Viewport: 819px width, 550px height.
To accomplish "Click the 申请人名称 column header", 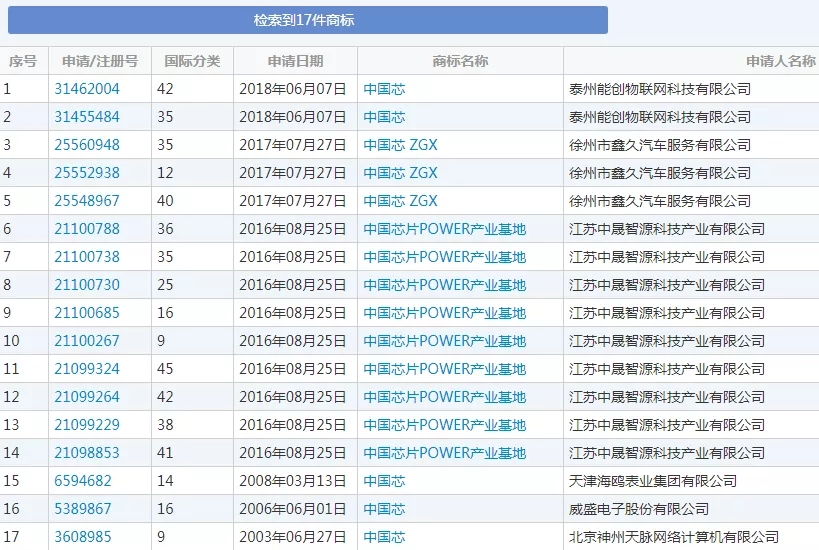I will point(780,61).
